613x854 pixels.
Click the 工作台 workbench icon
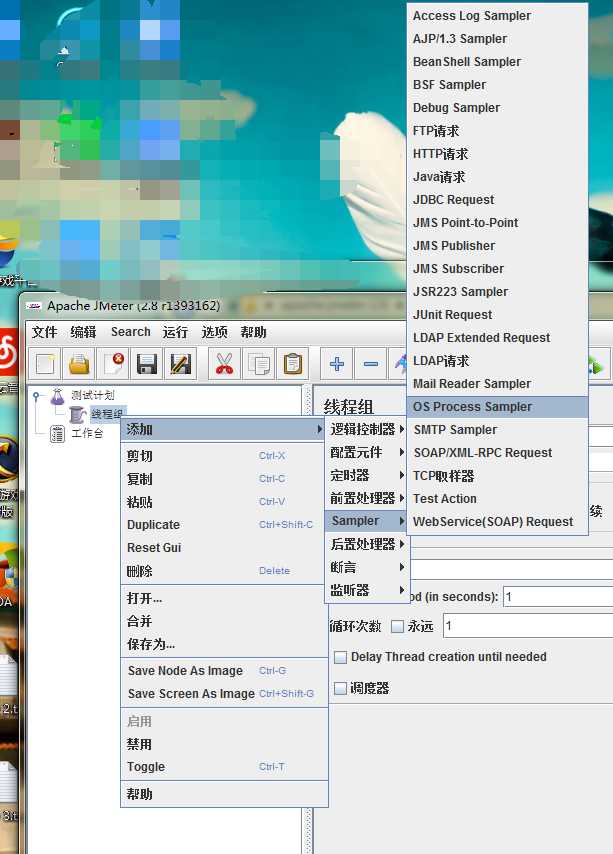(x=57, y=434)
